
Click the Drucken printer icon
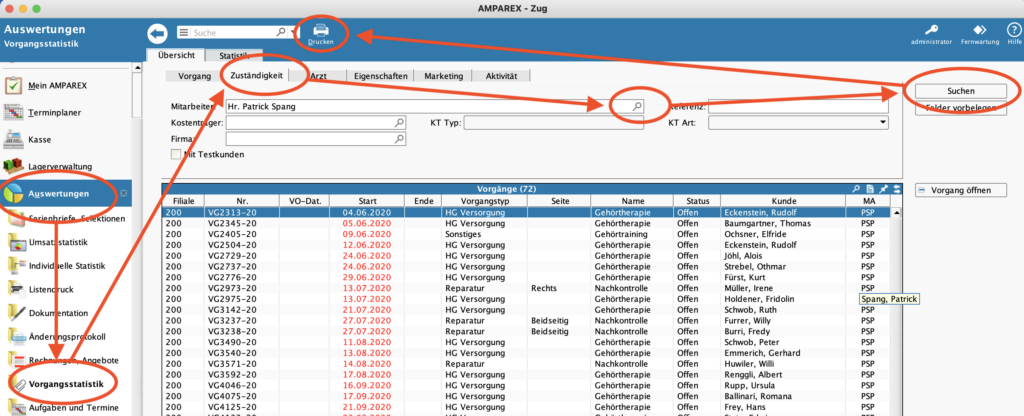pyautogui.click(x=322, y=30)
